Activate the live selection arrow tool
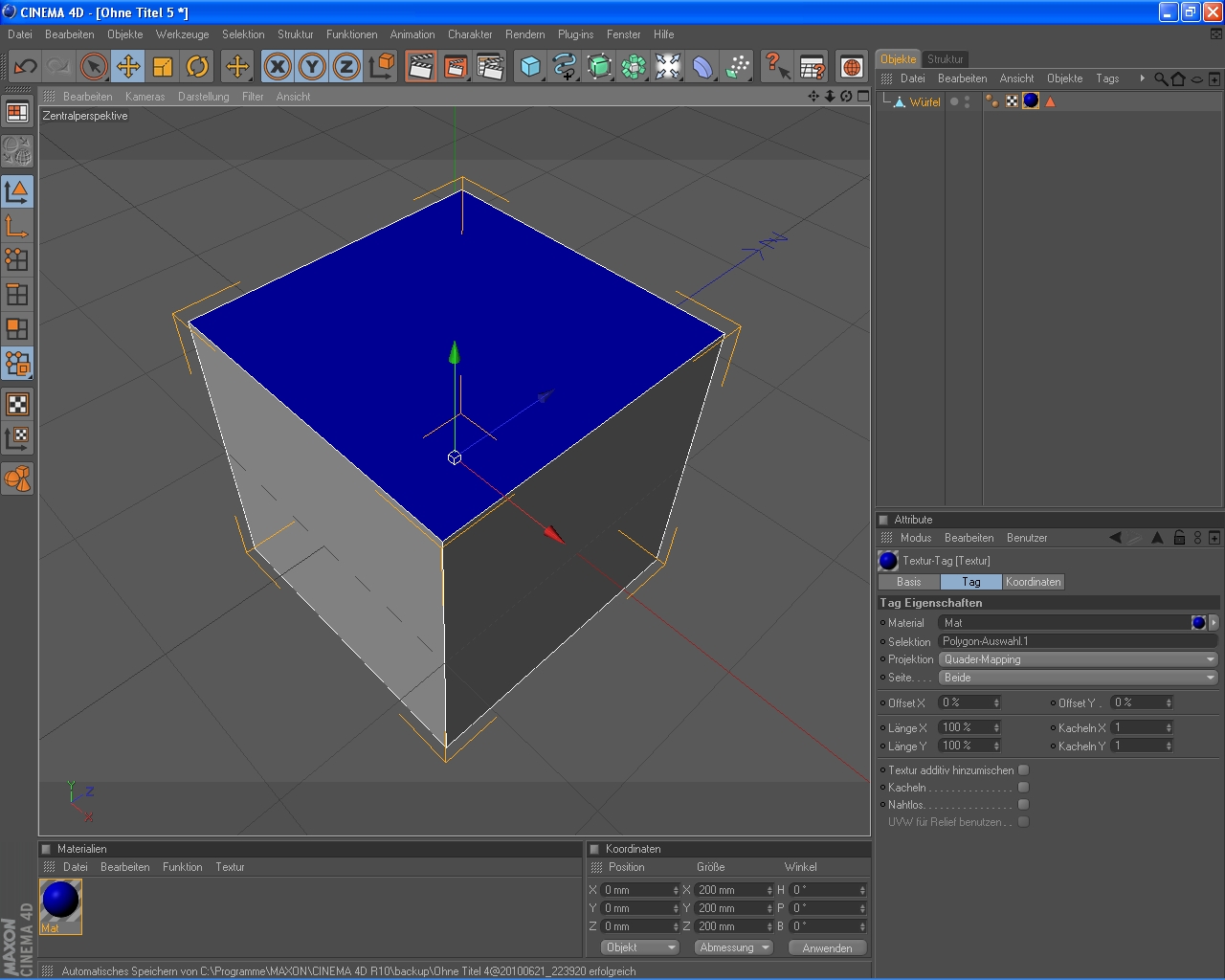 coord(94,66)
